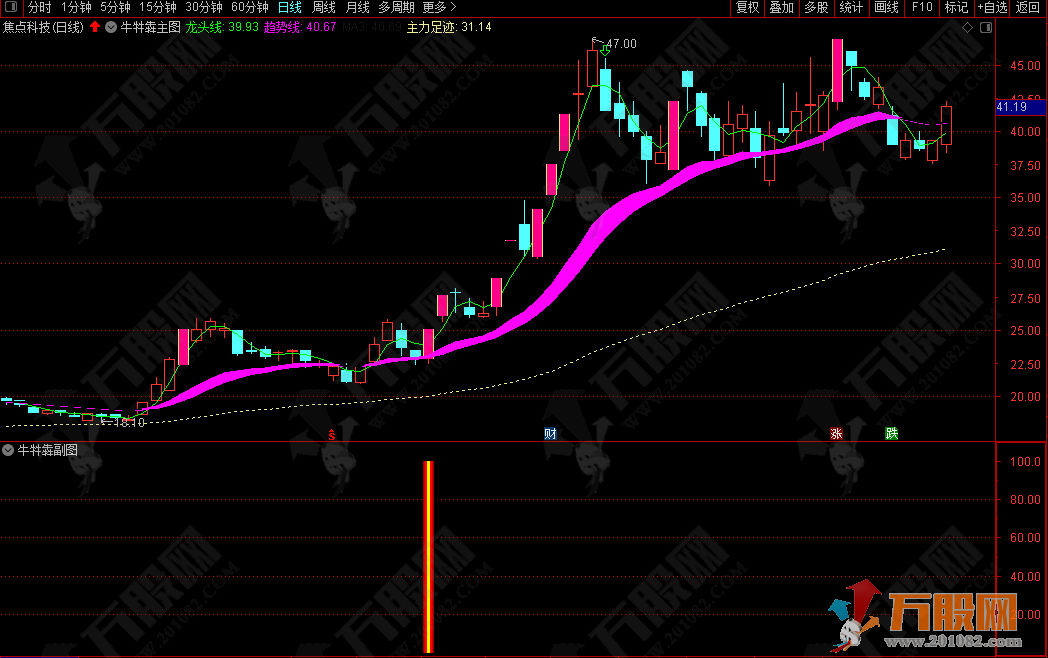The width and height of the screenshot is (1048, 658).
Task: Click the red 涨 event marker
Action: pyautogui.click(x=835, y=434)
